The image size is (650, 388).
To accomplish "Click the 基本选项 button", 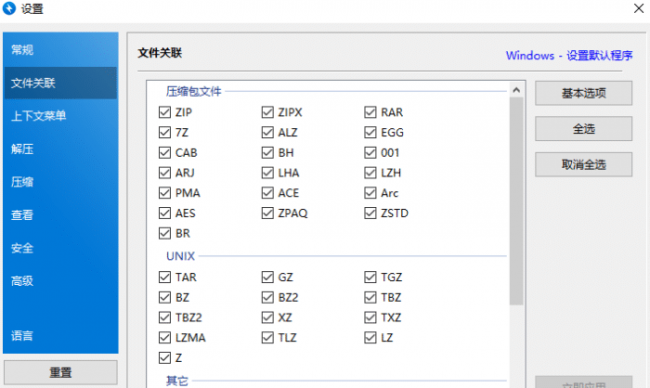I will tap(583, 93).
